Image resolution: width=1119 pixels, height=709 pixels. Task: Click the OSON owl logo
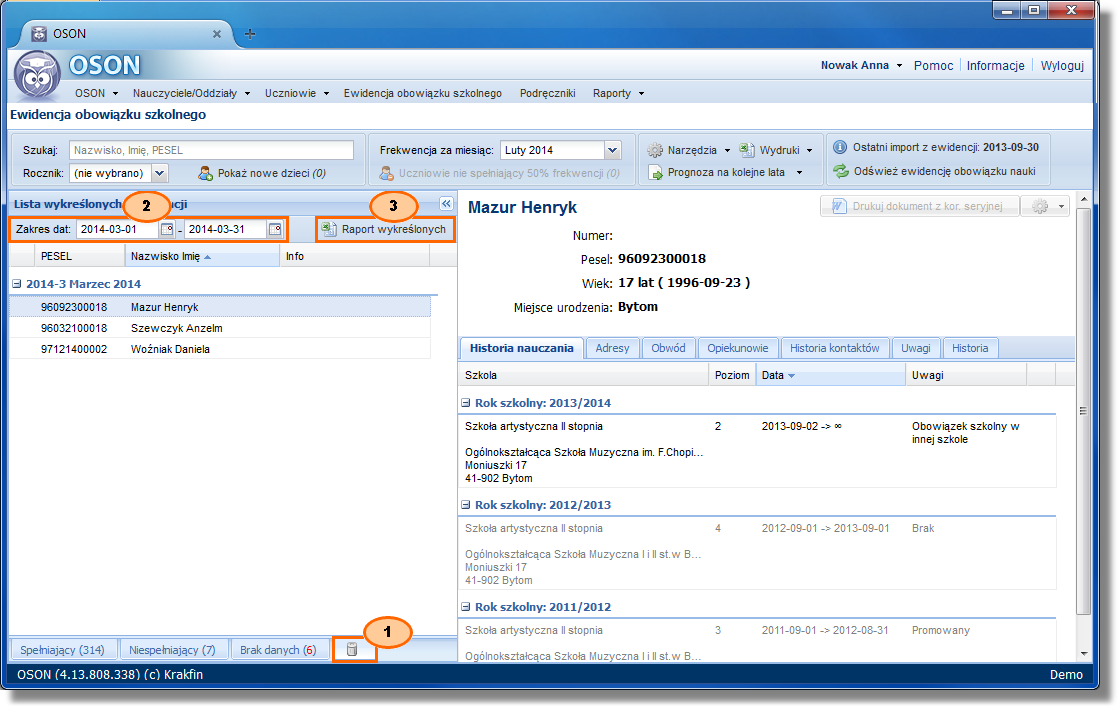point(36,75)
